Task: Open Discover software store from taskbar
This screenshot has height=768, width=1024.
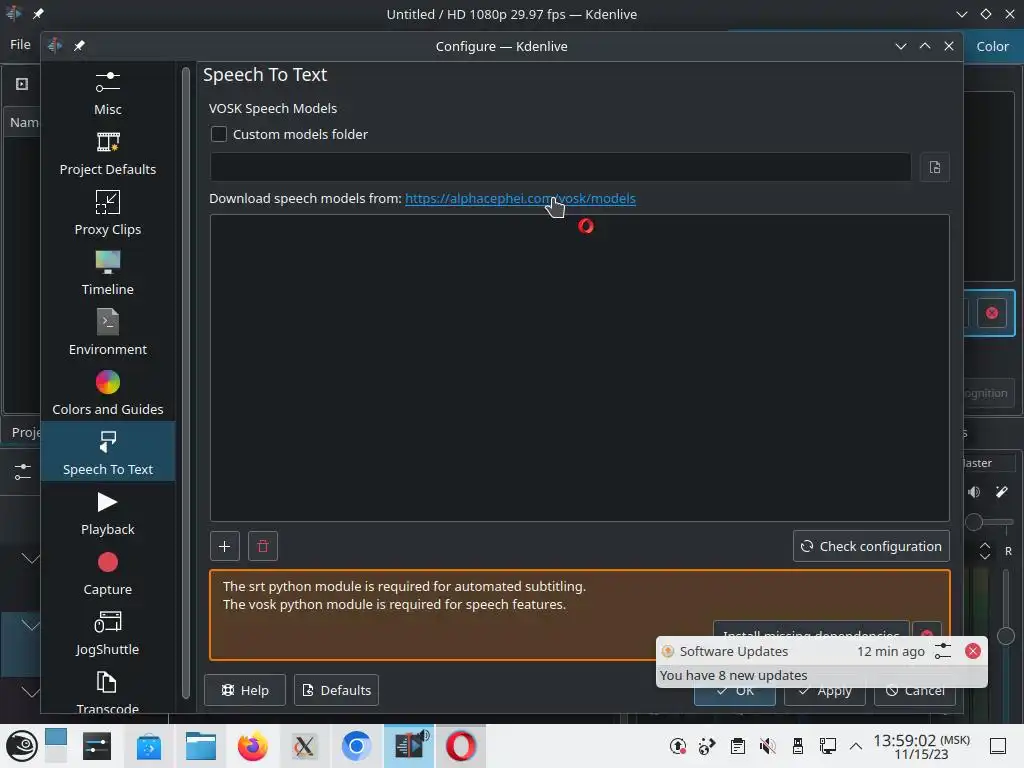Action: click(x=149, y=746)
